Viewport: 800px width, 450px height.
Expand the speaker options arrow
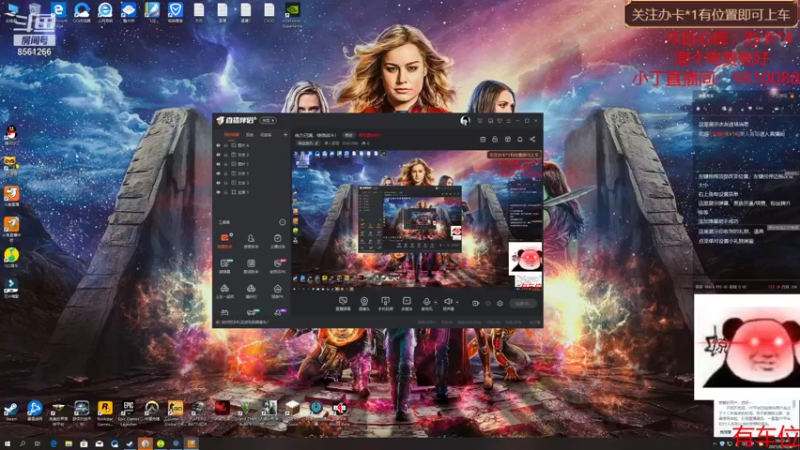pos(457,302)
